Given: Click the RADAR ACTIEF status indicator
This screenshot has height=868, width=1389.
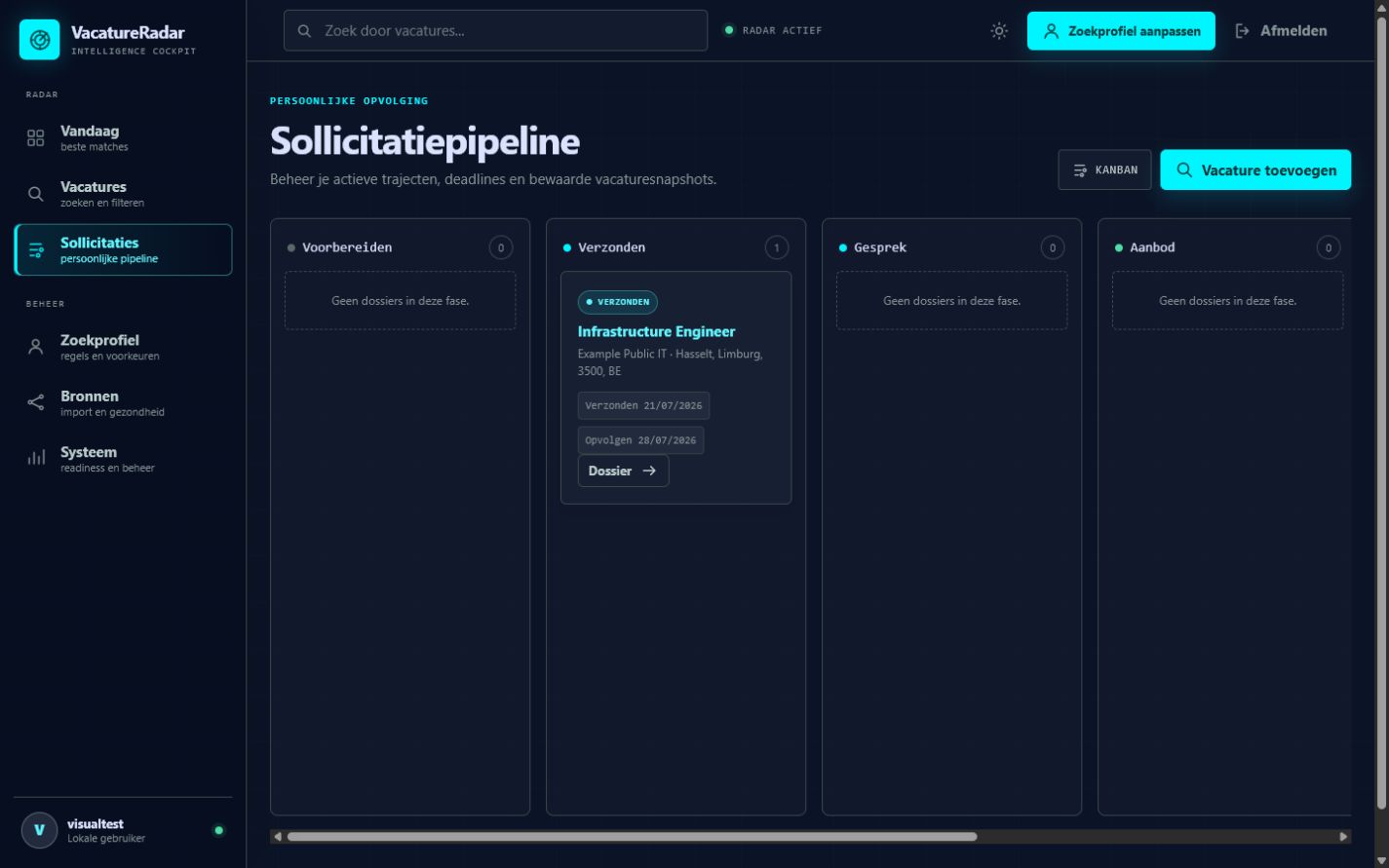Looking at the screenshot, I should click(x=773, y=30).
